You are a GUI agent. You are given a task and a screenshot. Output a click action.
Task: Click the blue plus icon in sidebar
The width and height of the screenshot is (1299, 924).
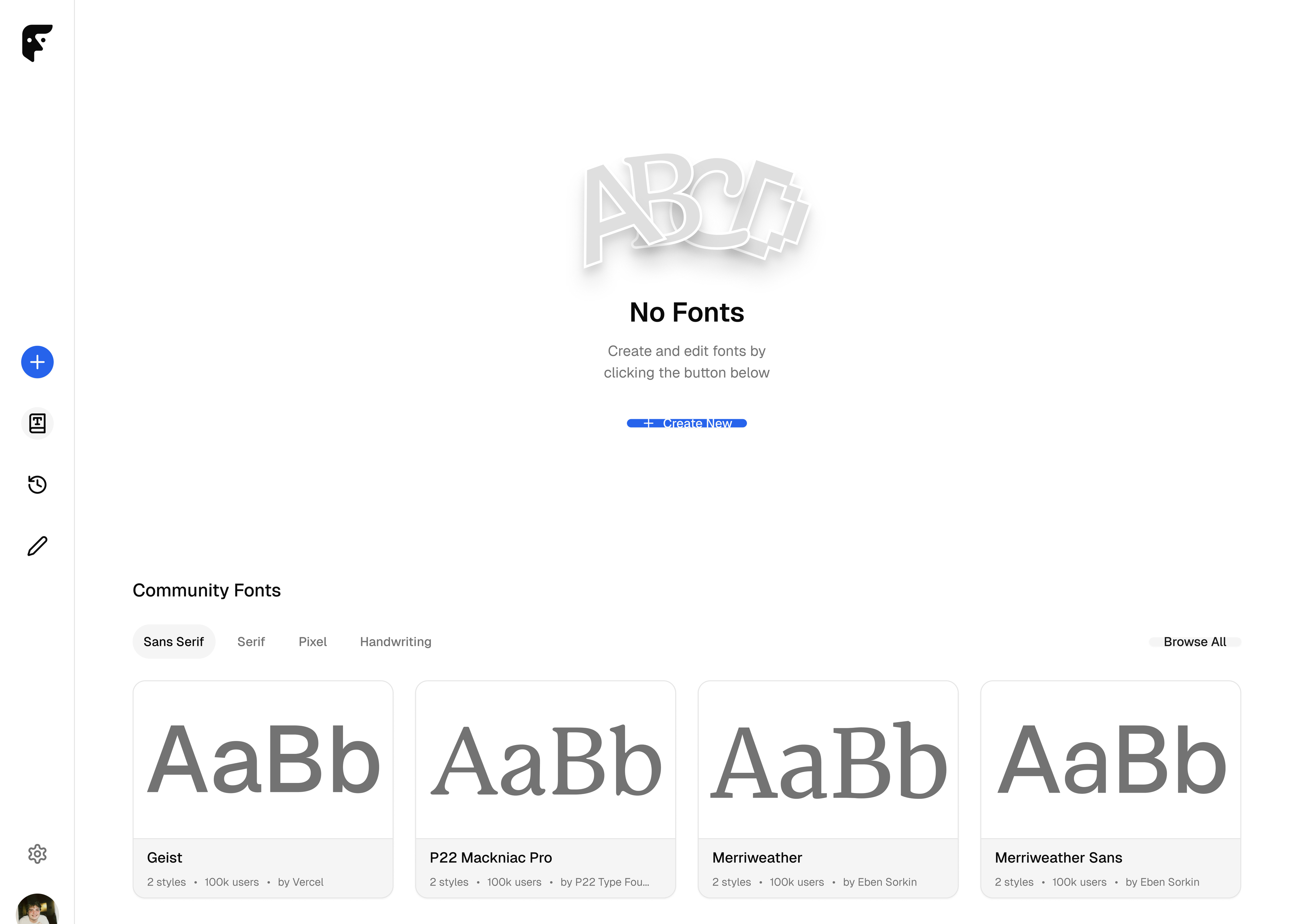(x=38, y=362)
